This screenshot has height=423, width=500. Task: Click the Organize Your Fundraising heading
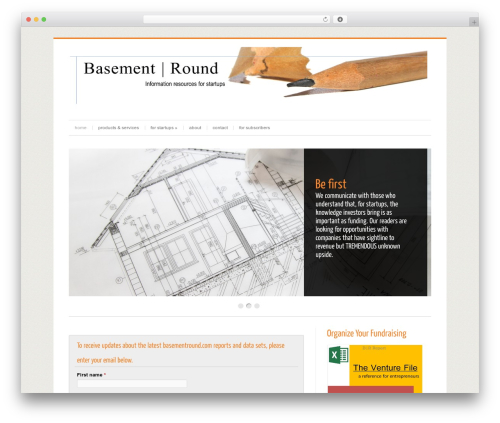[x=366, y=333]
